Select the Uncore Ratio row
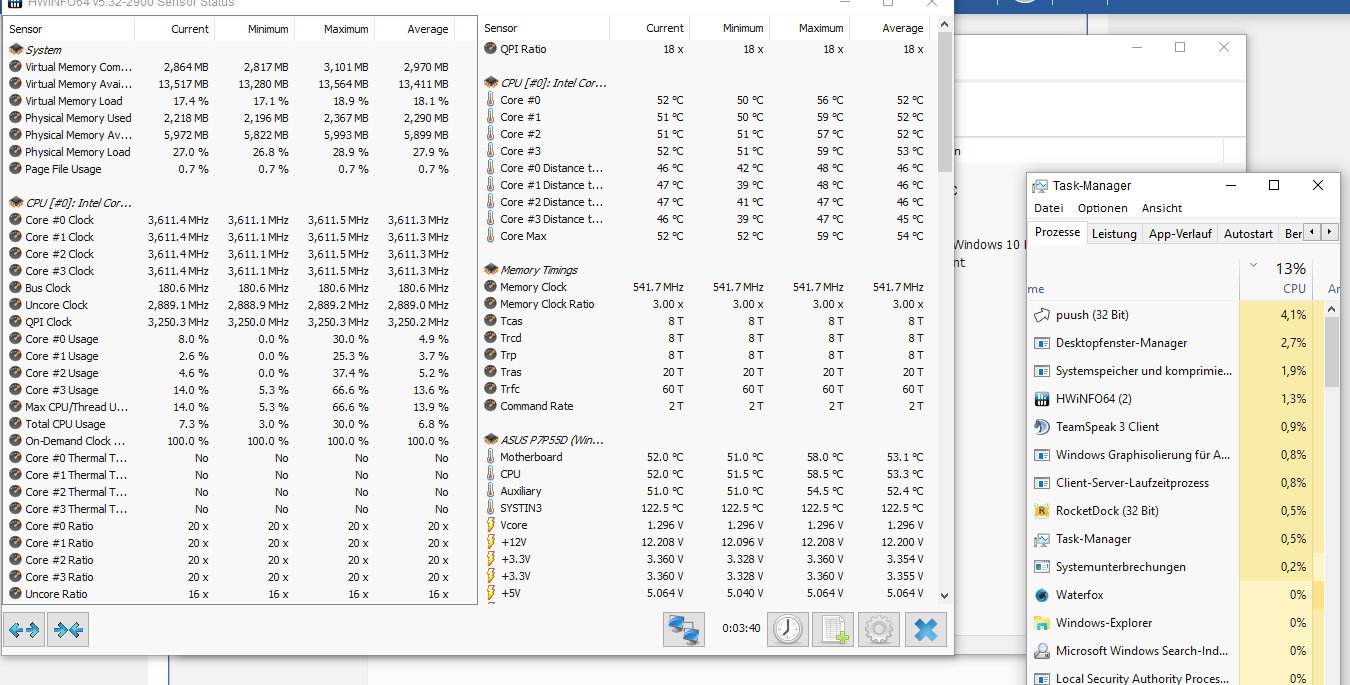Image resolution: width=1350 pixels, height=685 pixels. pos(240,594)
